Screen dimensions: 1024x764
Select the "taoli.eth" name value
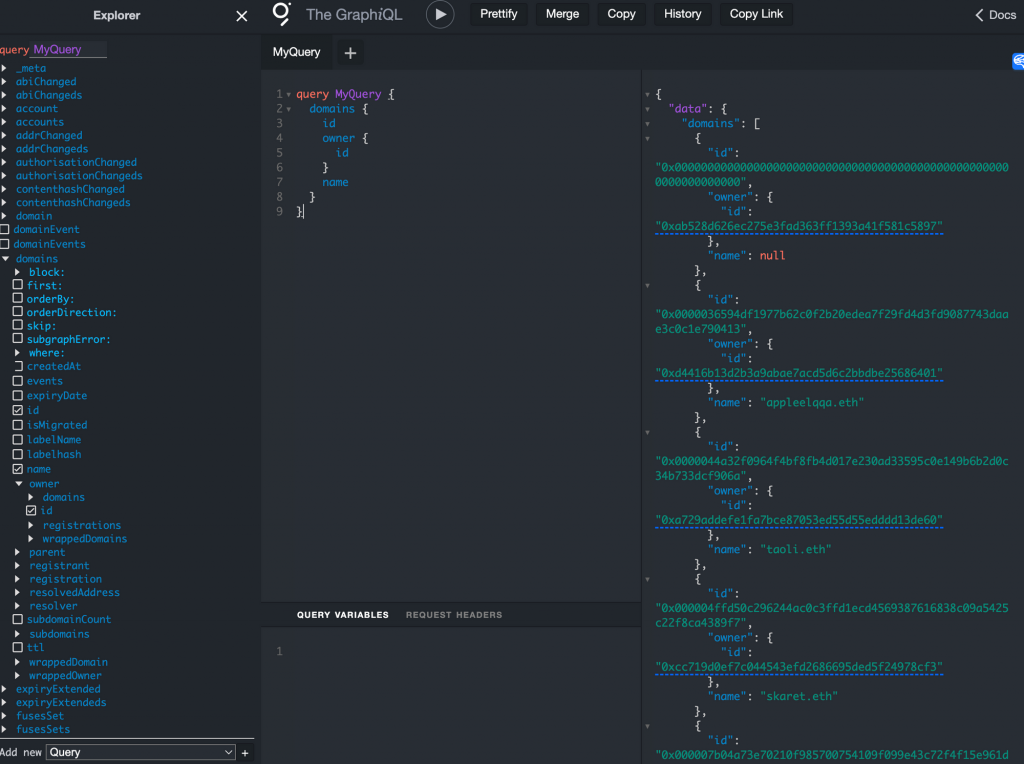795,550
